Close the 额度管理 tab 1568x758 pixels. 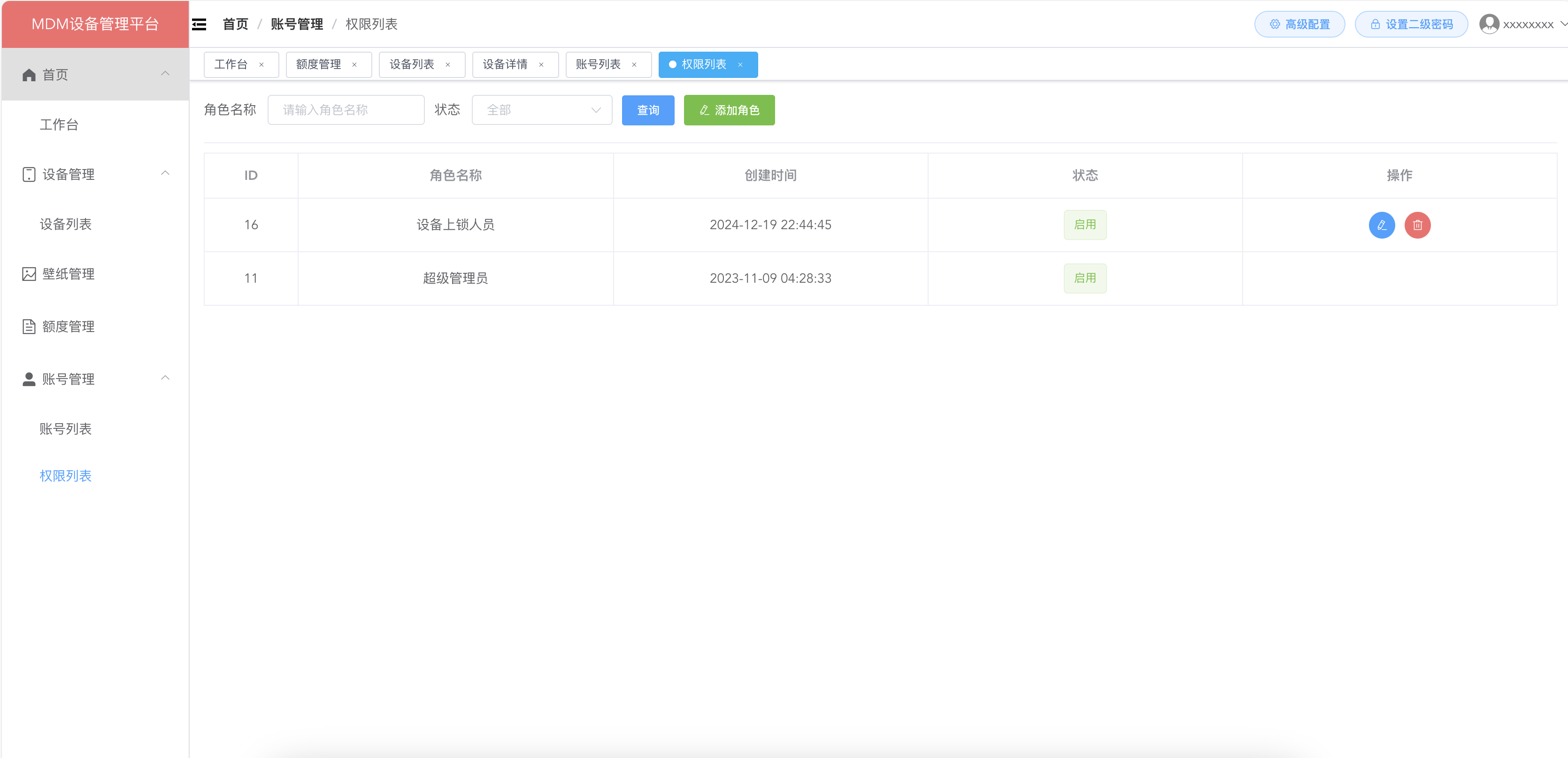coord(354,64)
